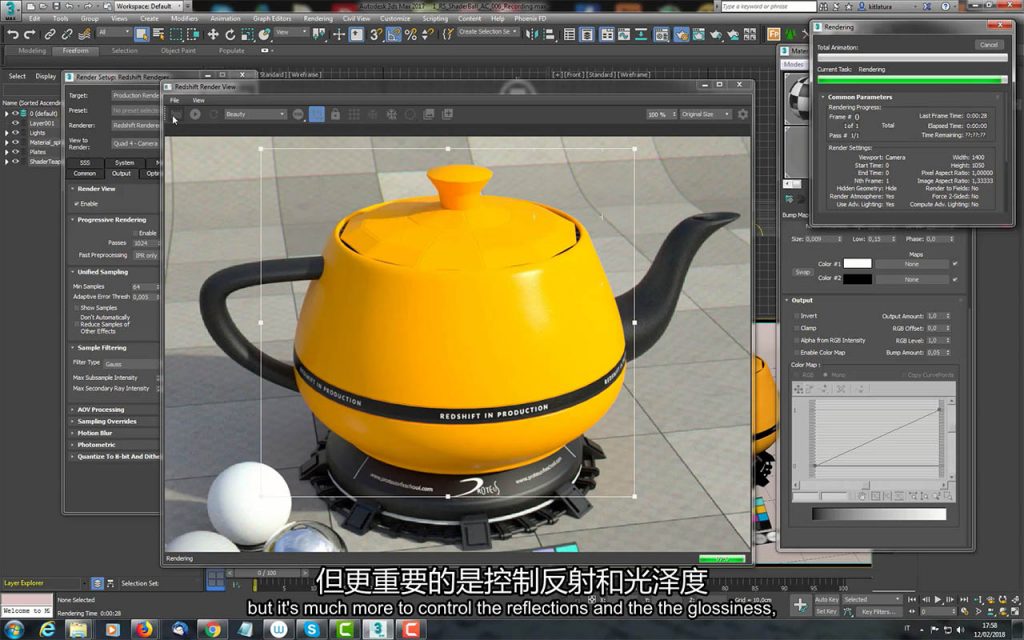The height and width of the screenshot is (640, 1024).
Task: Click the Windows Start button
Action: 13,630
